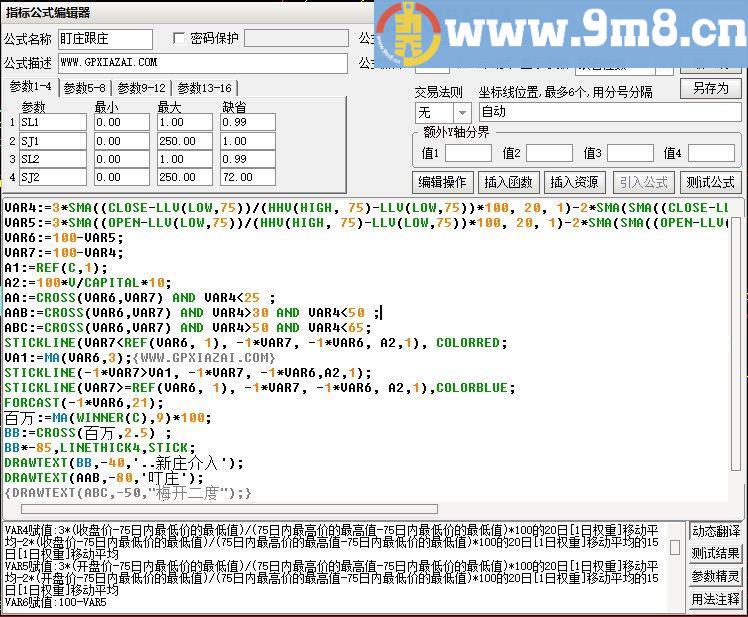This screenshot has width=748, height=617.
Task: Open the 参数13-16 tab
Action: (x=204, y=88)
